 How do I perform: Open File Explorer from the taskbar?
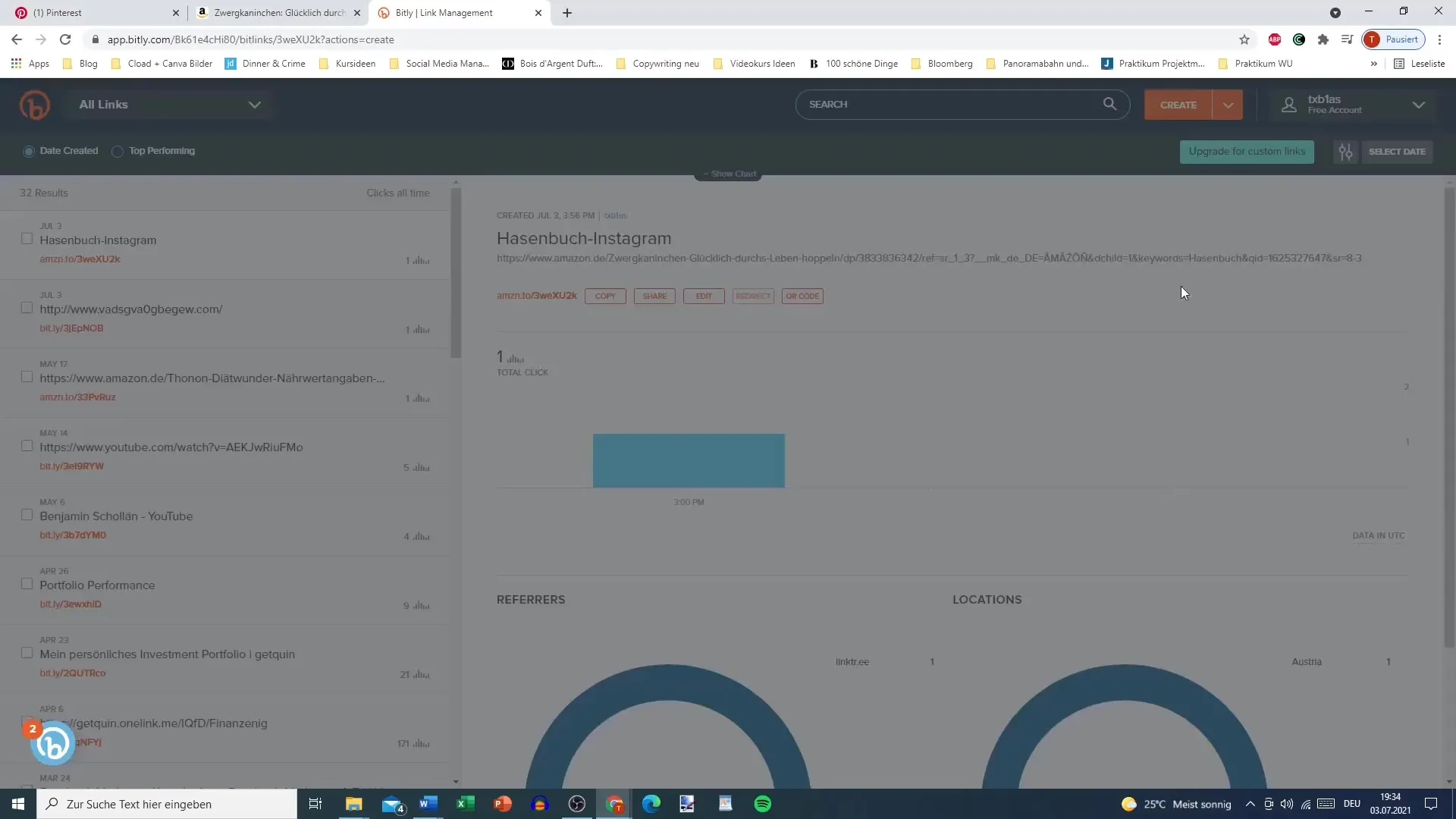354,804
